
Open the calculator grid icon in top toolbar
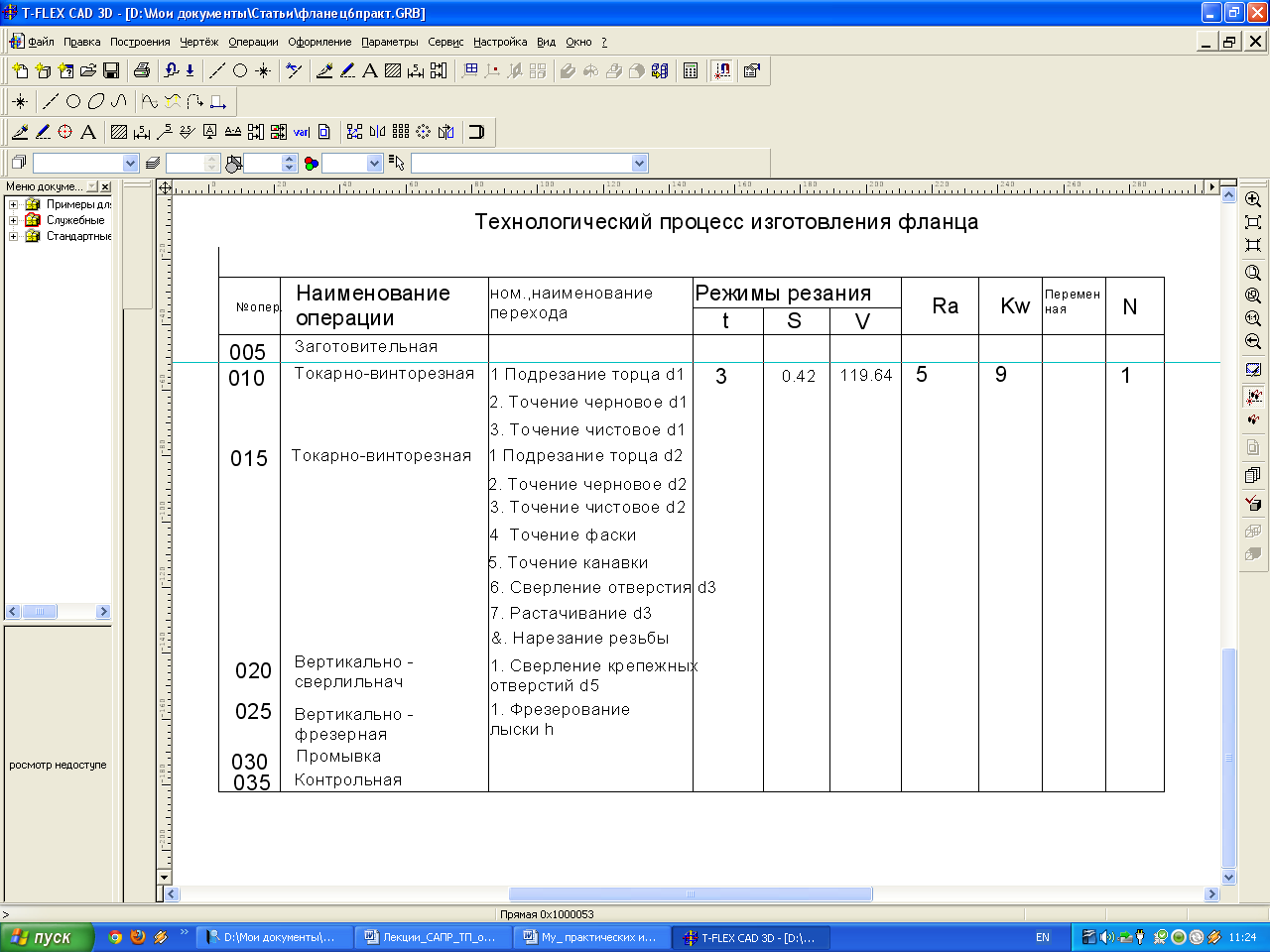click(x=691, y=70)
